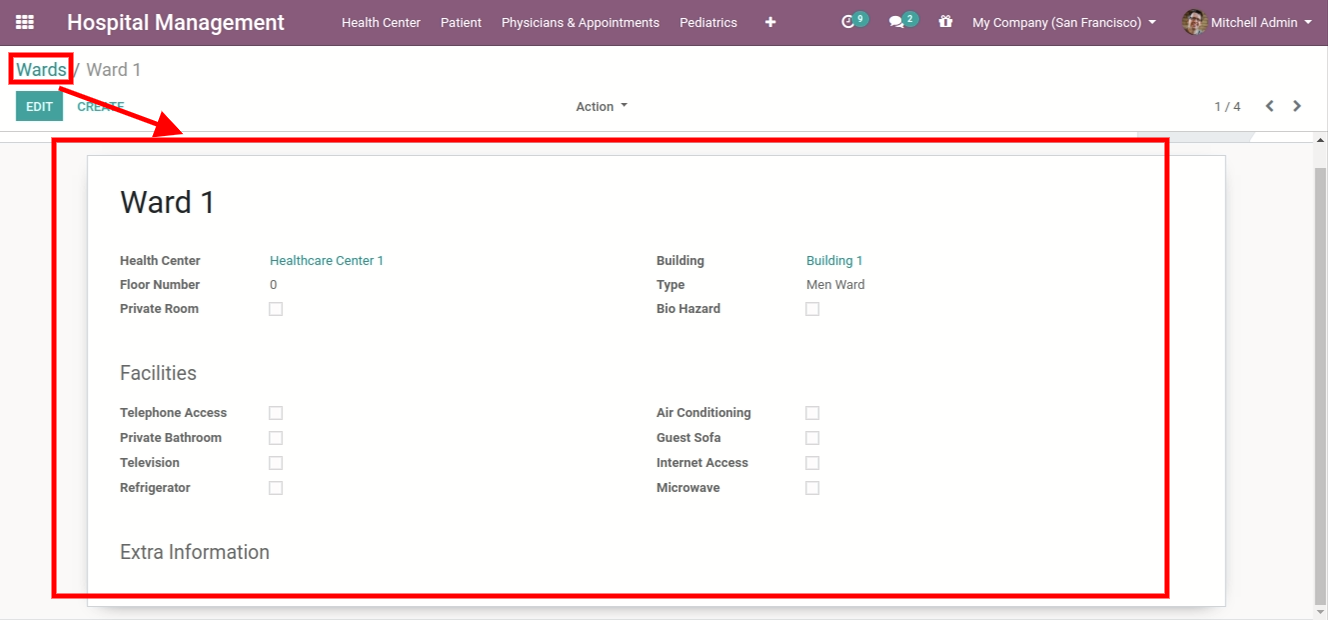Screen dimensions: 1328x620
Task: Go to previous ward record arrow
Action: [x=1269, y=106]
